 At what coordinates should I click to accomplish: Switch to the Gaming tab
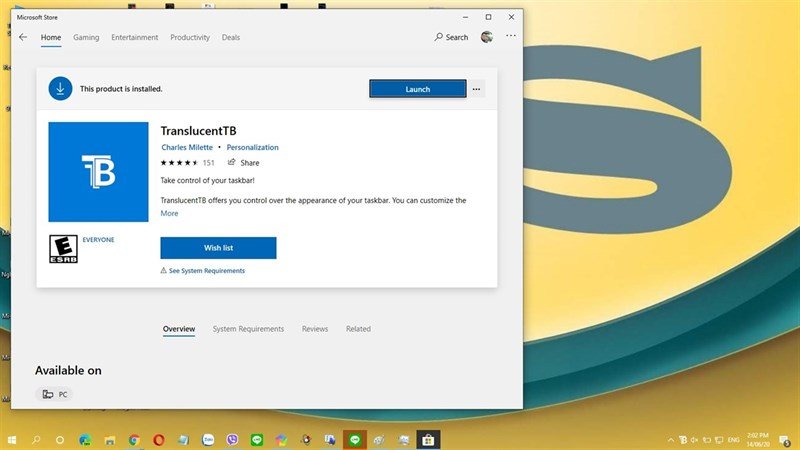(x=86, y=37)
